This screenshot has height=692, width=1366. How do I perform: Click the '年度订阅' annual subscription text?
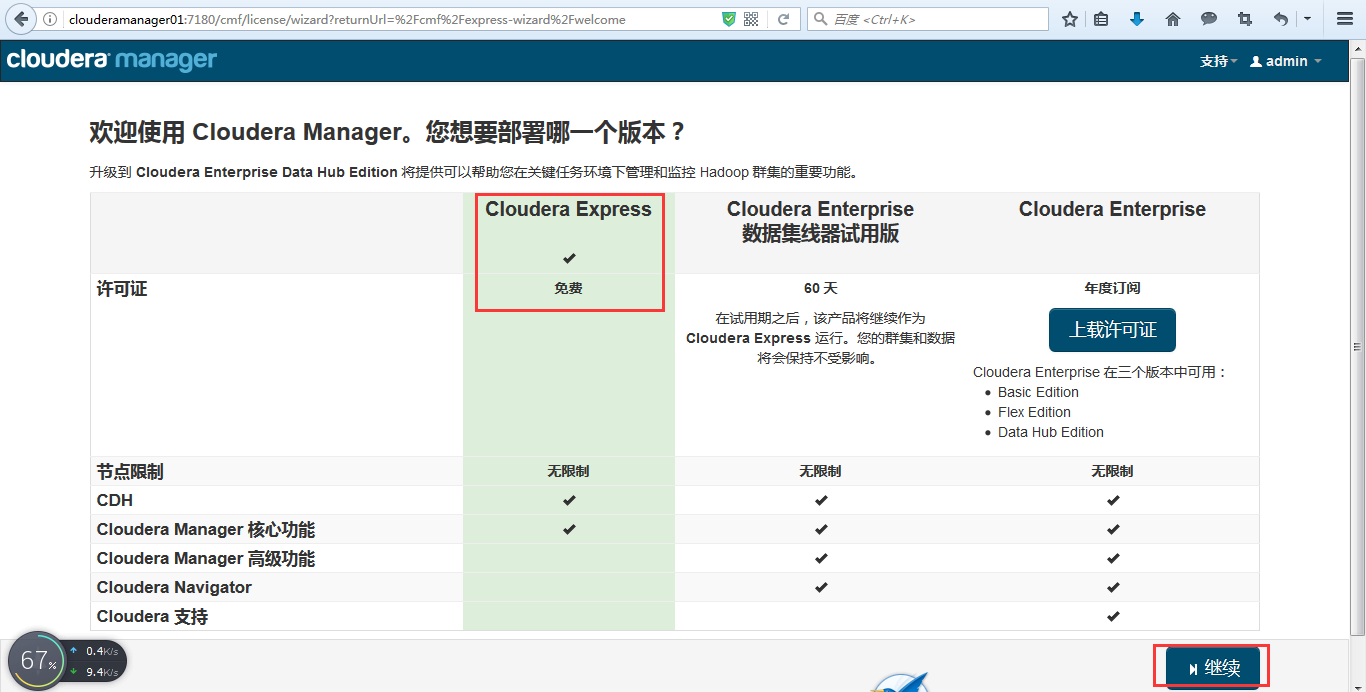tap(1112, 288)
